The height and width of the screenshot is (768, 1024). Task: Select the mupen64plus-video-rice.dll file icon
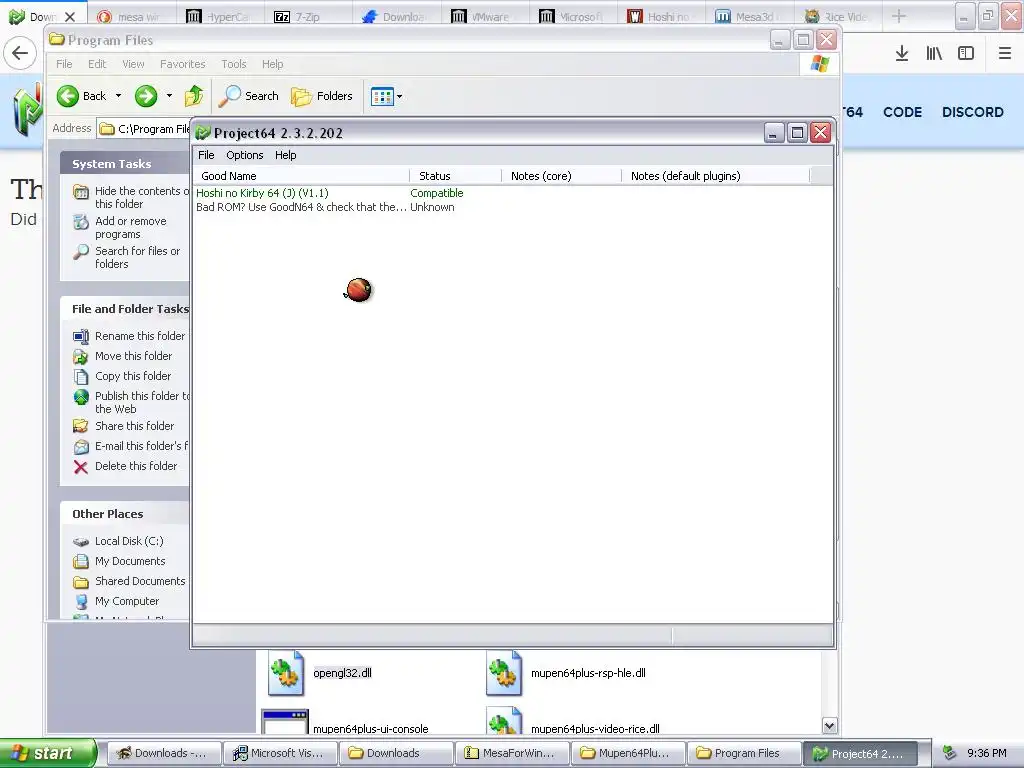[504, 721]
